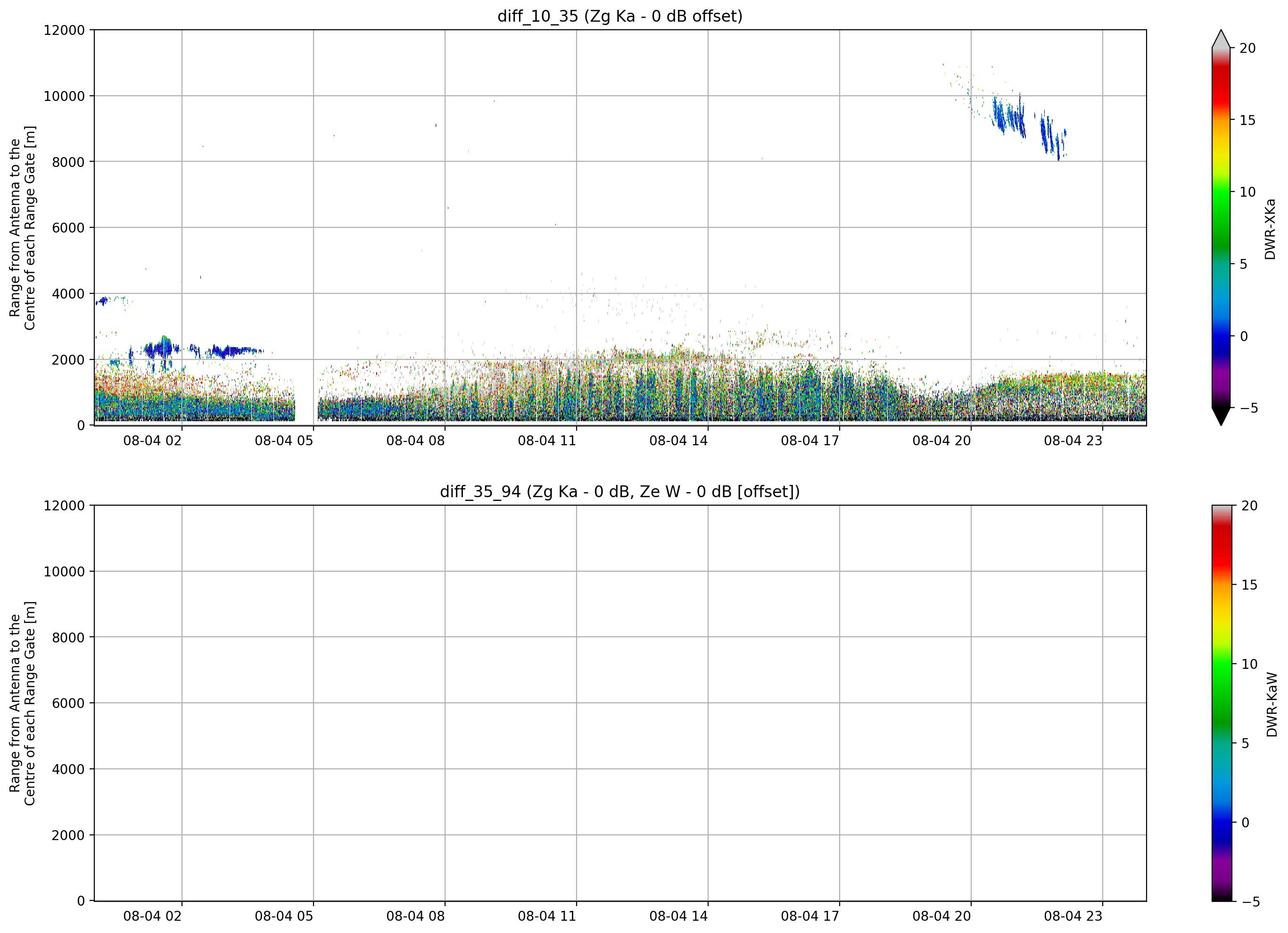
Task: Click "08-04 02" tick label under diff_35_94 plot
Action: (152, 916)
